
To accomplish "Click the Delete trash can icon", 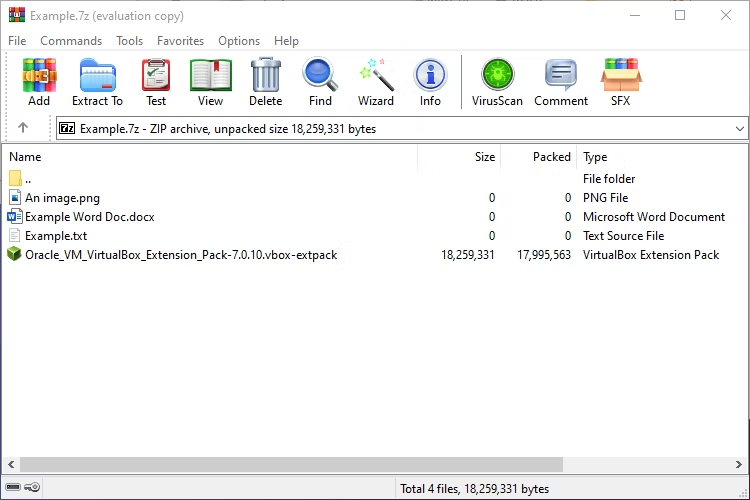I will 265,75.
